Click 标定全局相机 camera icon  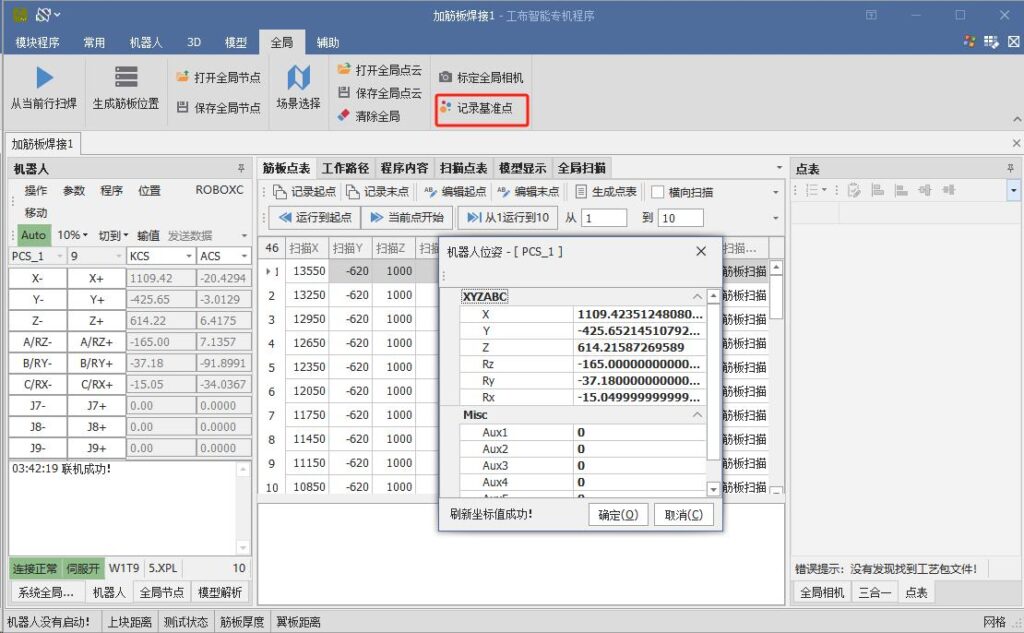tap(446, 77)
